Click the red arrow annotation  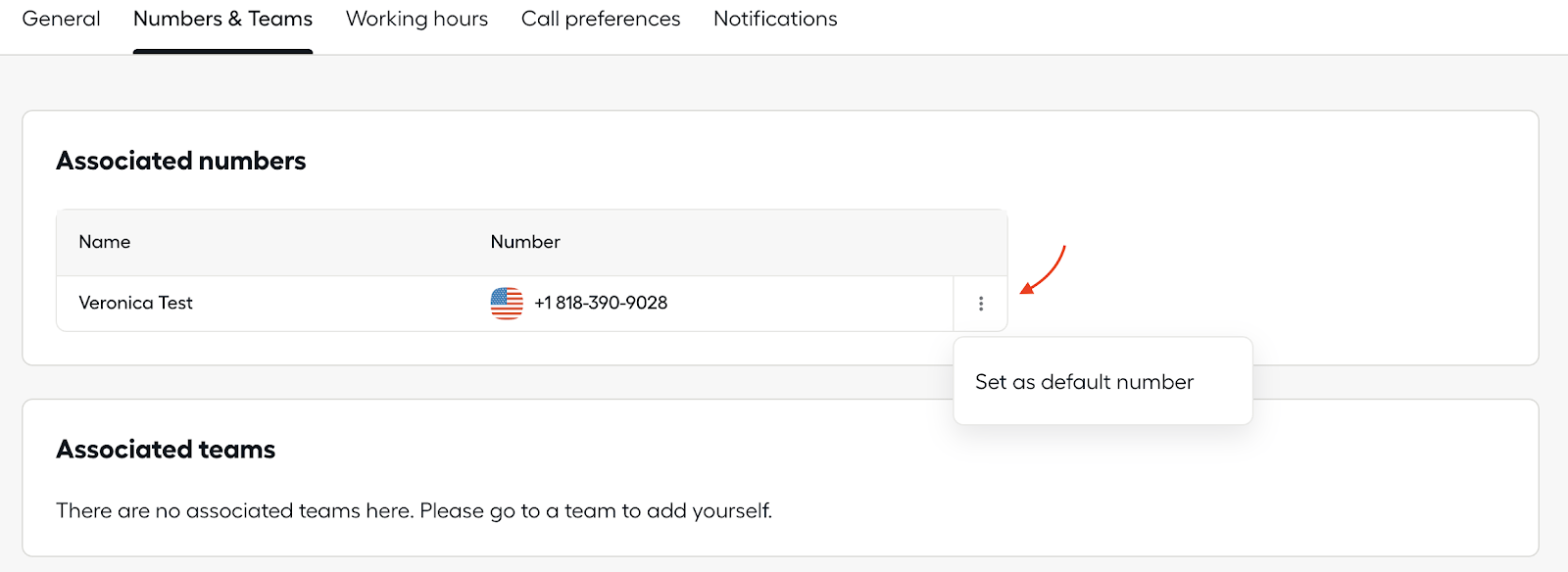pos(1043,269)
